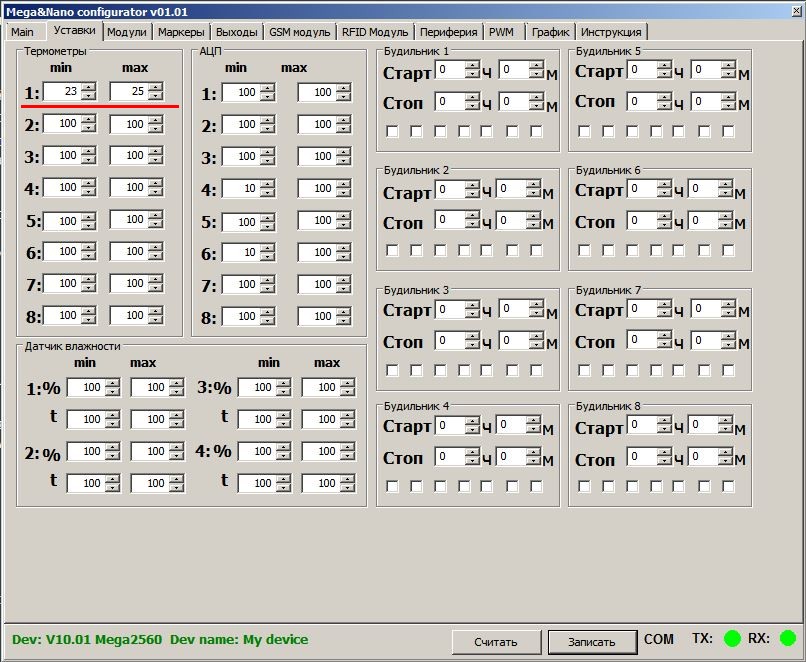The image size is (806, 662).
Task: Increase Термометры row 1 min value
Action: (x=89, y=88)
